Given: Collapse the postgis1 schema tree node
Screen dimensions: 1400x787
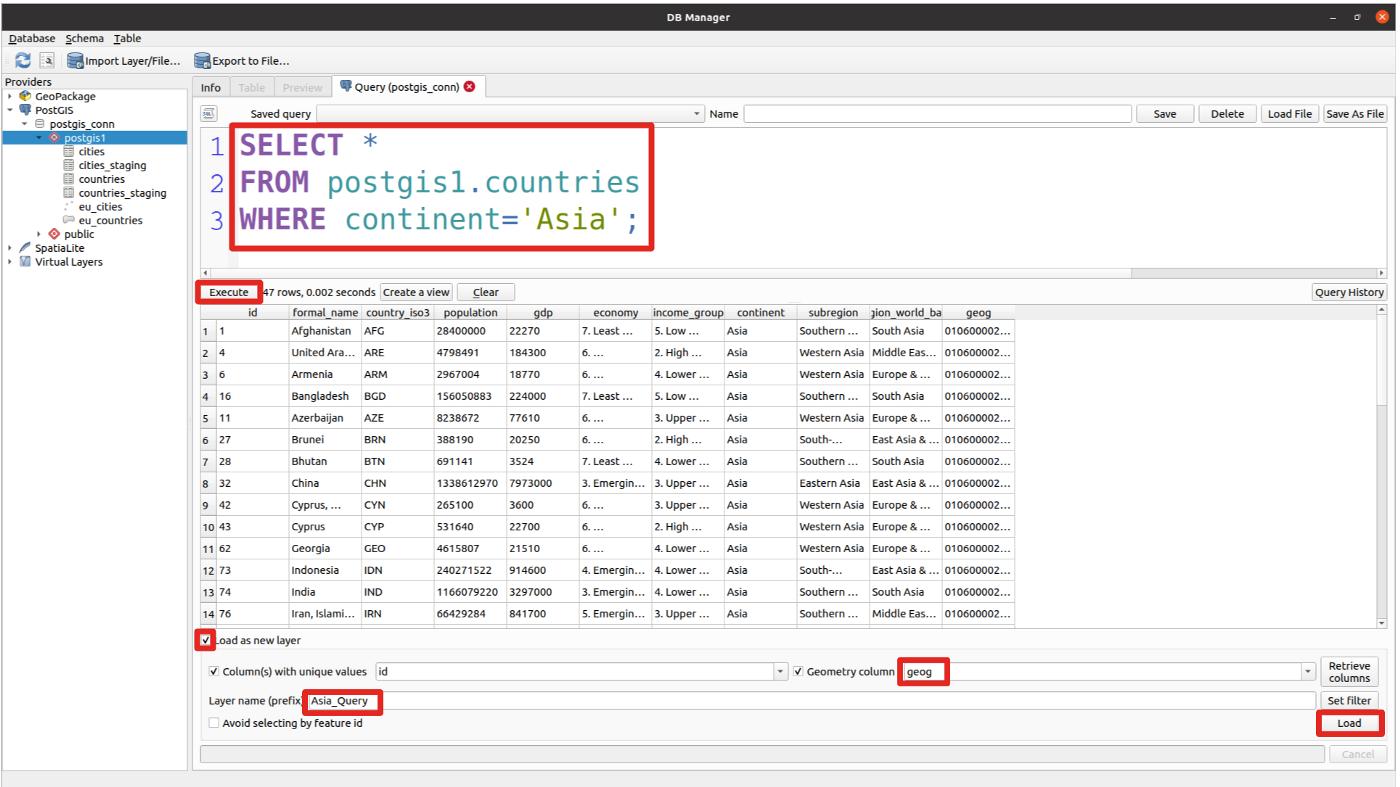Looking at the screenshot, I should tap(37, 137).
